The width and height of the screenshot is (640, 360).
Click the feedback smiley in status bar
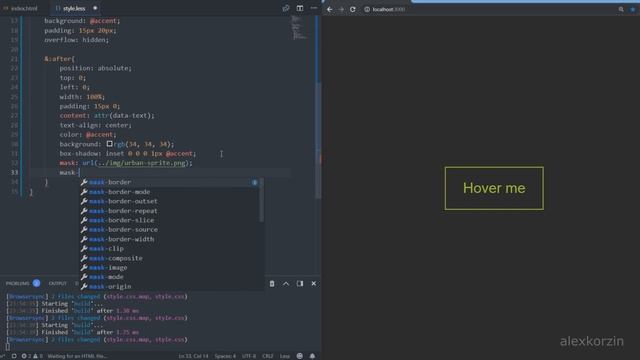click(300, 356)
